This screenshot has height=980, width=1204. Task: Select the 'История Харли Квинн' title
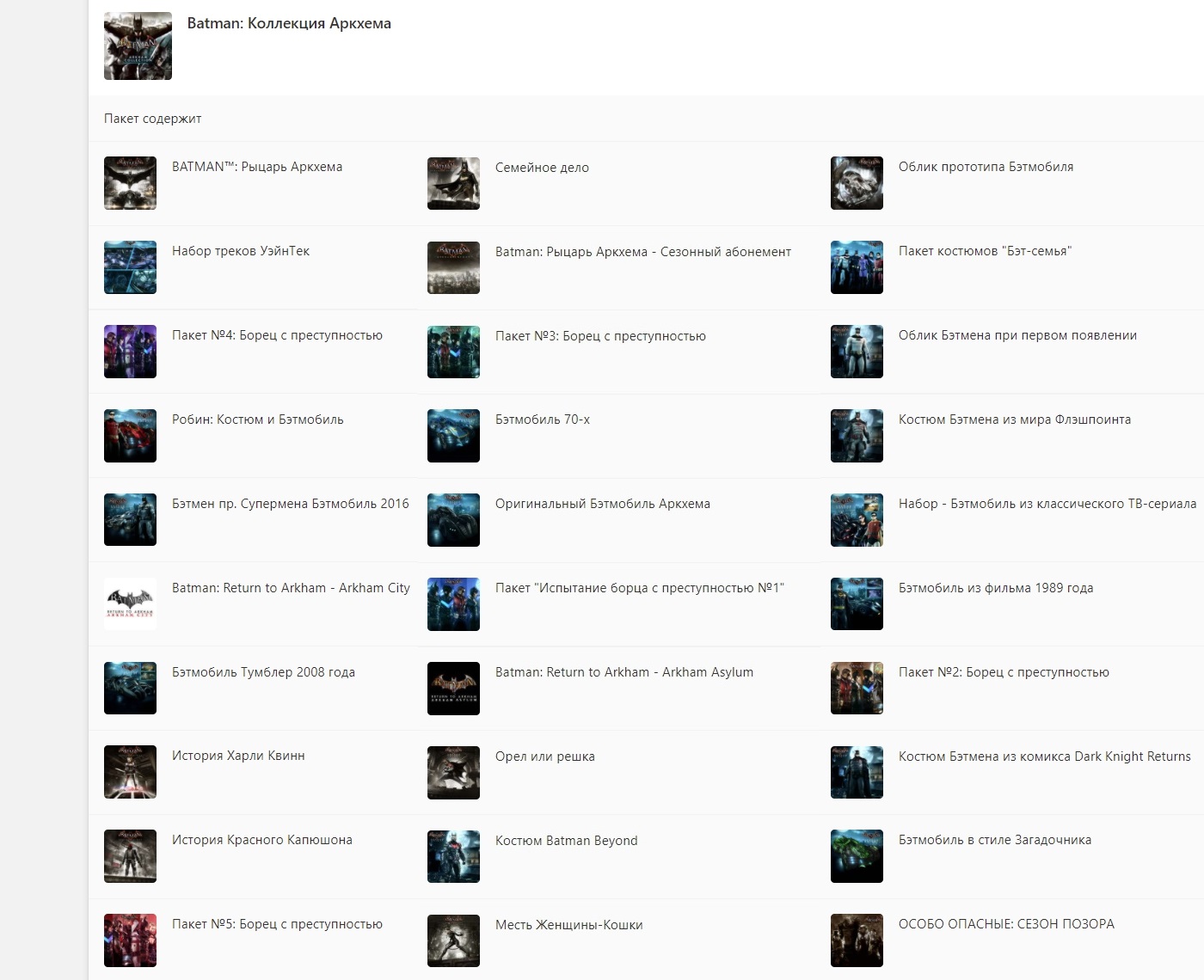[x=238, y=756]
